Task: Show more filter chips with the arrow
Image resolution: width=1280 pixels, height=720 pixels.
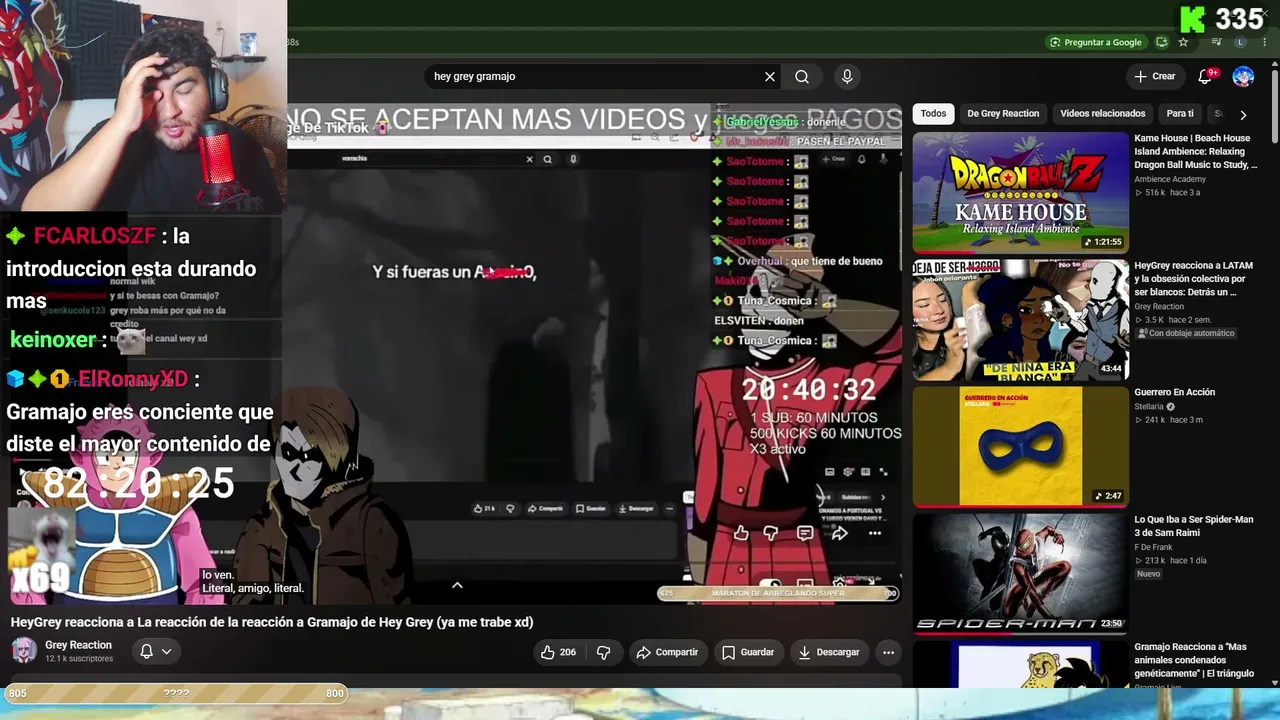Action: [1243, 114]
